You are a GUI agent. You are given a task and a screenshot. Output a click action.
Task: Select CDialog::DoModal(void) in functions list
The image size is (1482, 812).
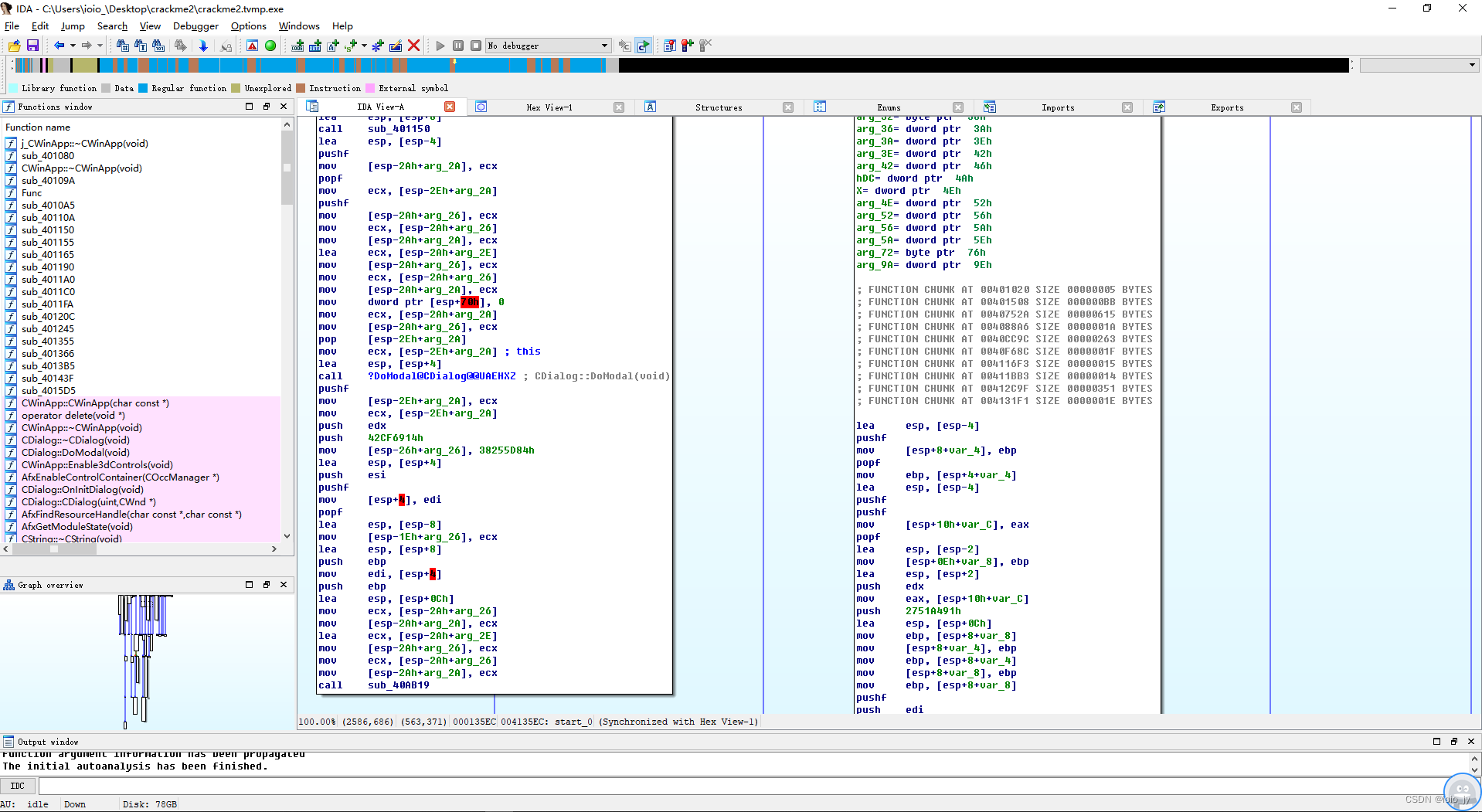click(75, 453)
